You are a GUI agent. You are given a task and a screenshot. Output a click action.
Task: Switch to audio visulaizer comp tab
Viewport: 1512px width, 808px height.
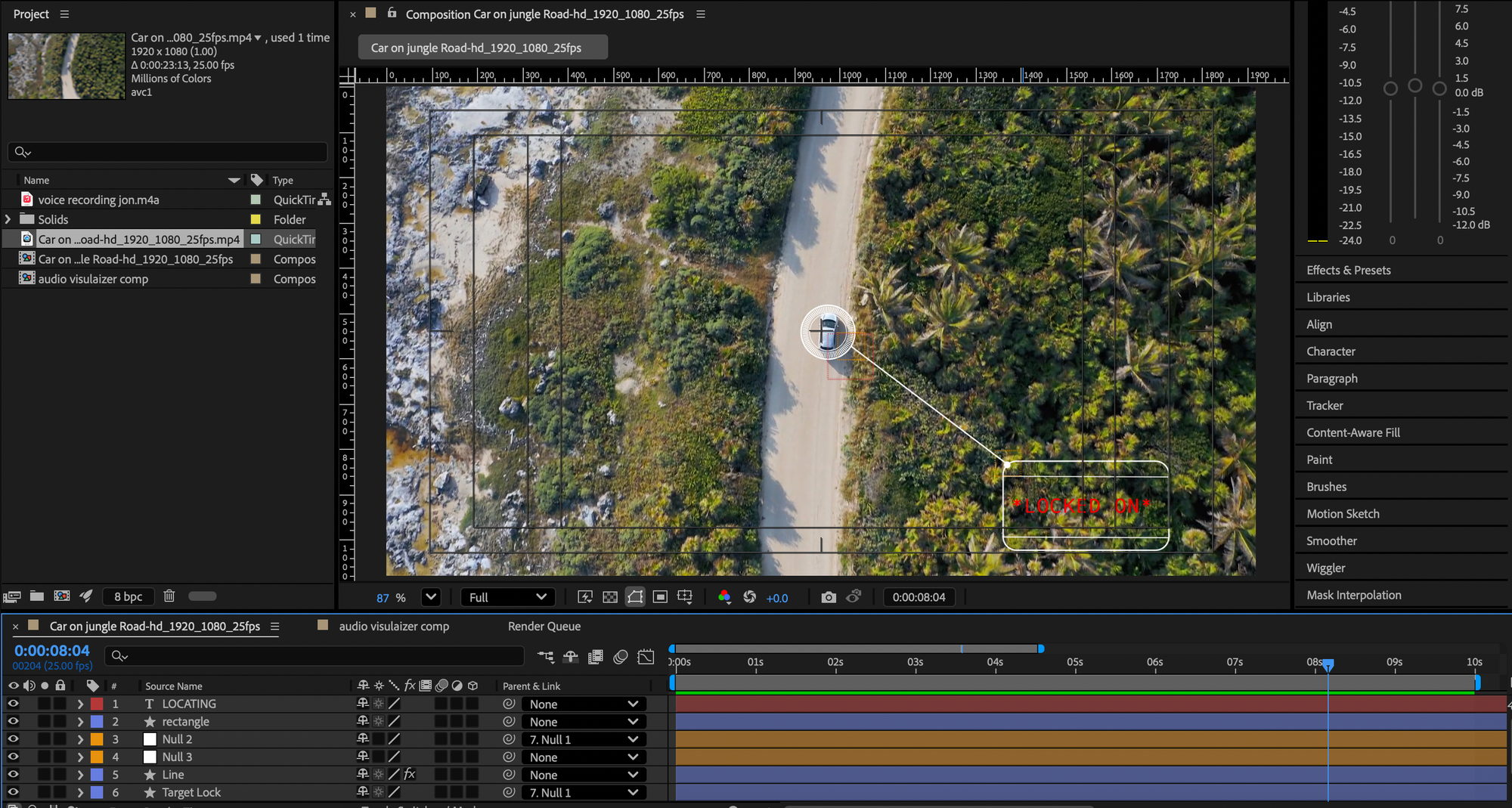coord(393,626)
